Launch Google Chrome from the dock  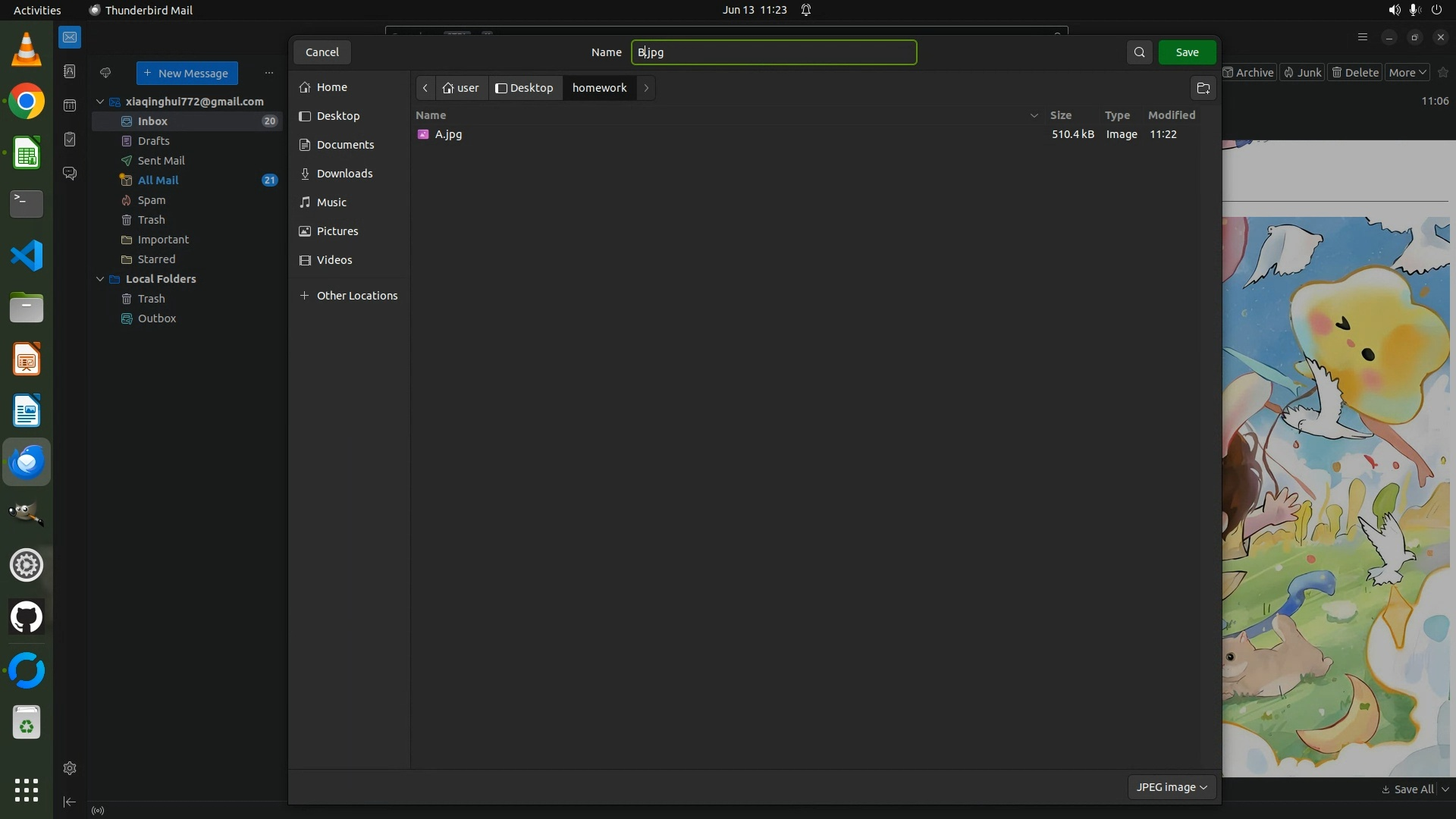pos(27,102)
